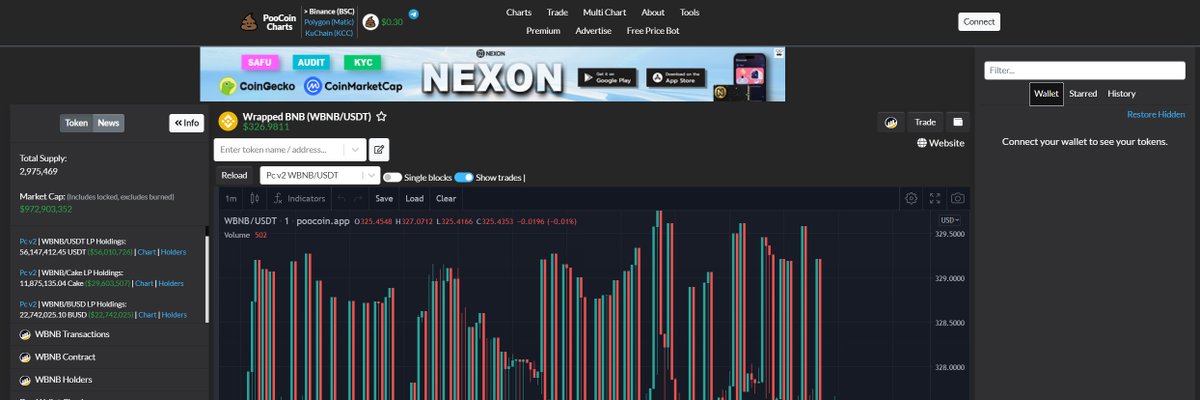Image resolution: width=1200 pixels, height=400 pixels.
Task: Expand the token name search dropdown arrow
Action: pos(355,150)
